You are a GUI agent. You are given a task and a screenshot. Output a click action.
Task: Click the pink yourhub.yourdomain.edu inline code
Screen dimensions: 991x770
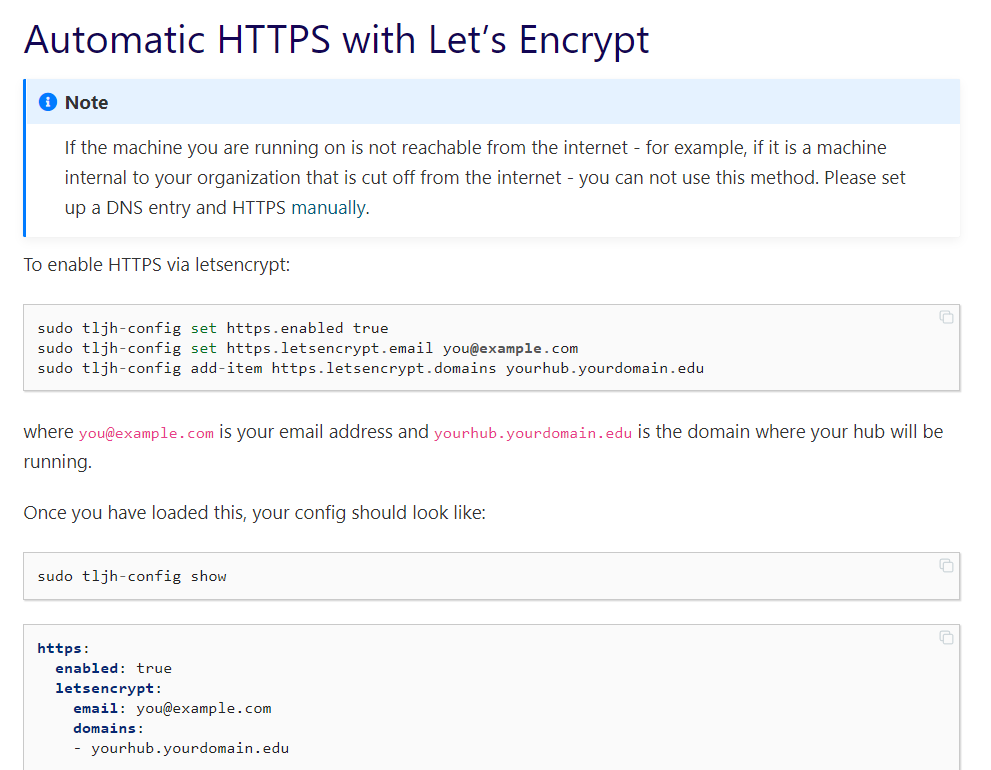[x=533, y=433]
